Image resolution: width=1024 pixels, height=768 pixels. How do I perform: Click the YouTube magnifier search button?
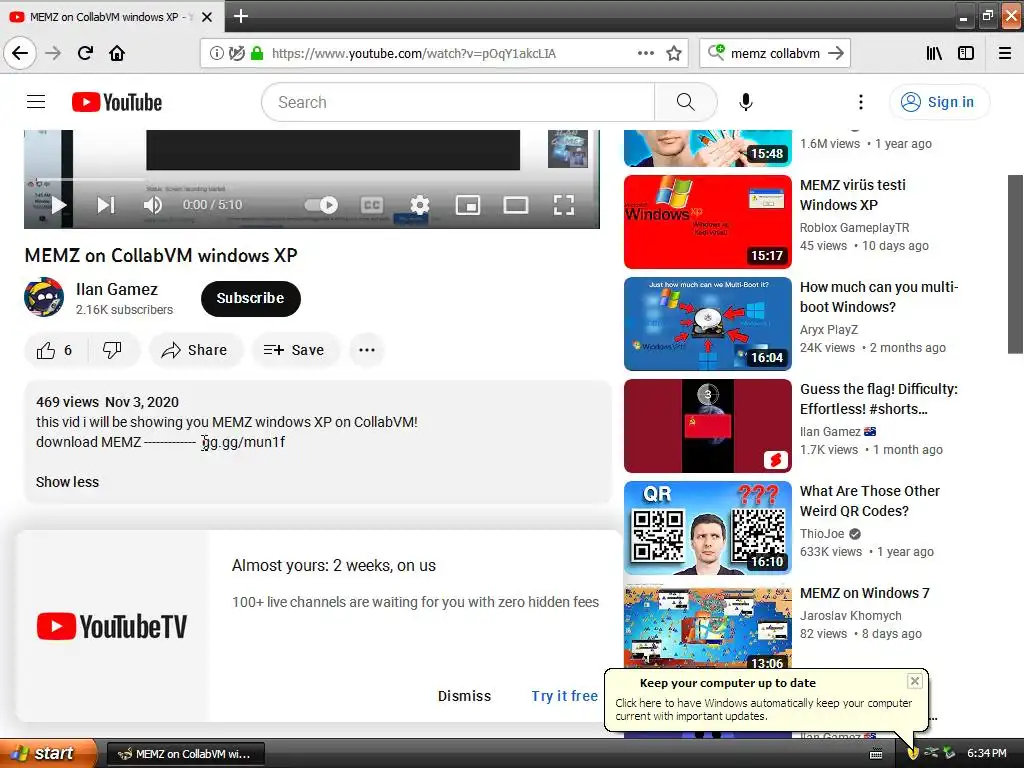[685, 102]
